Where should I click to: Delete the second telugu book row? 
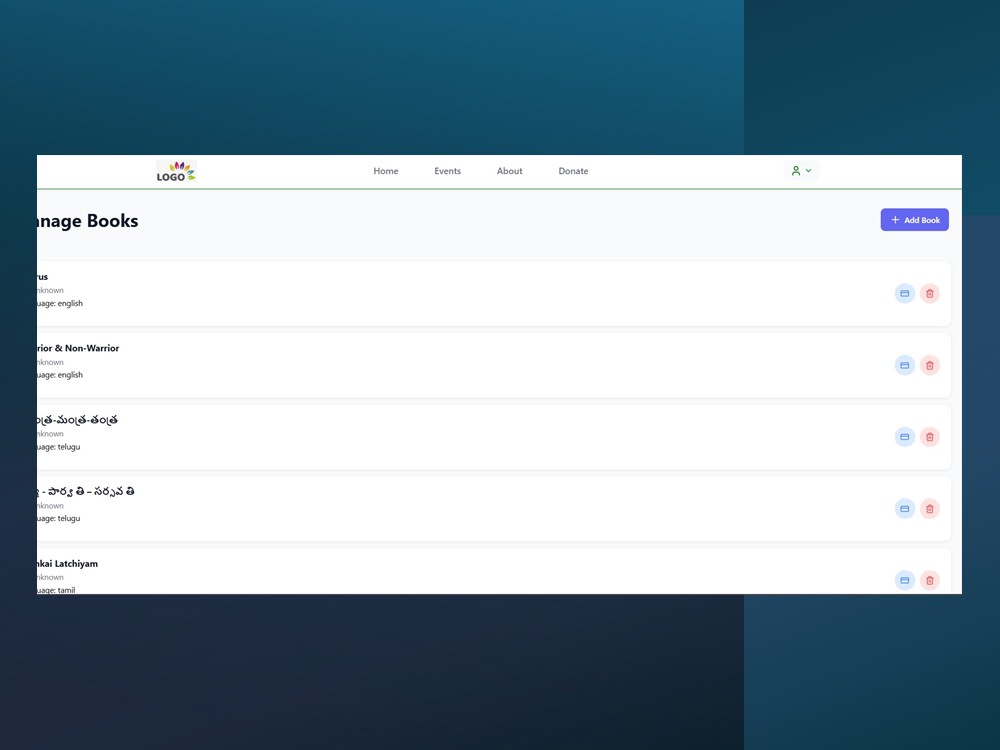930,509
